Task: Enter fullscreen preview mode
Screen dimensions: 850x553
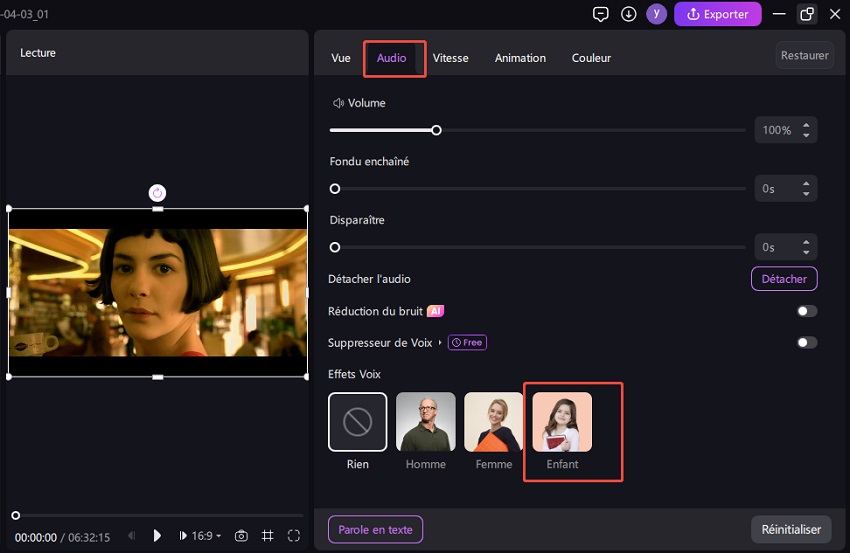Action: point(294,536)
